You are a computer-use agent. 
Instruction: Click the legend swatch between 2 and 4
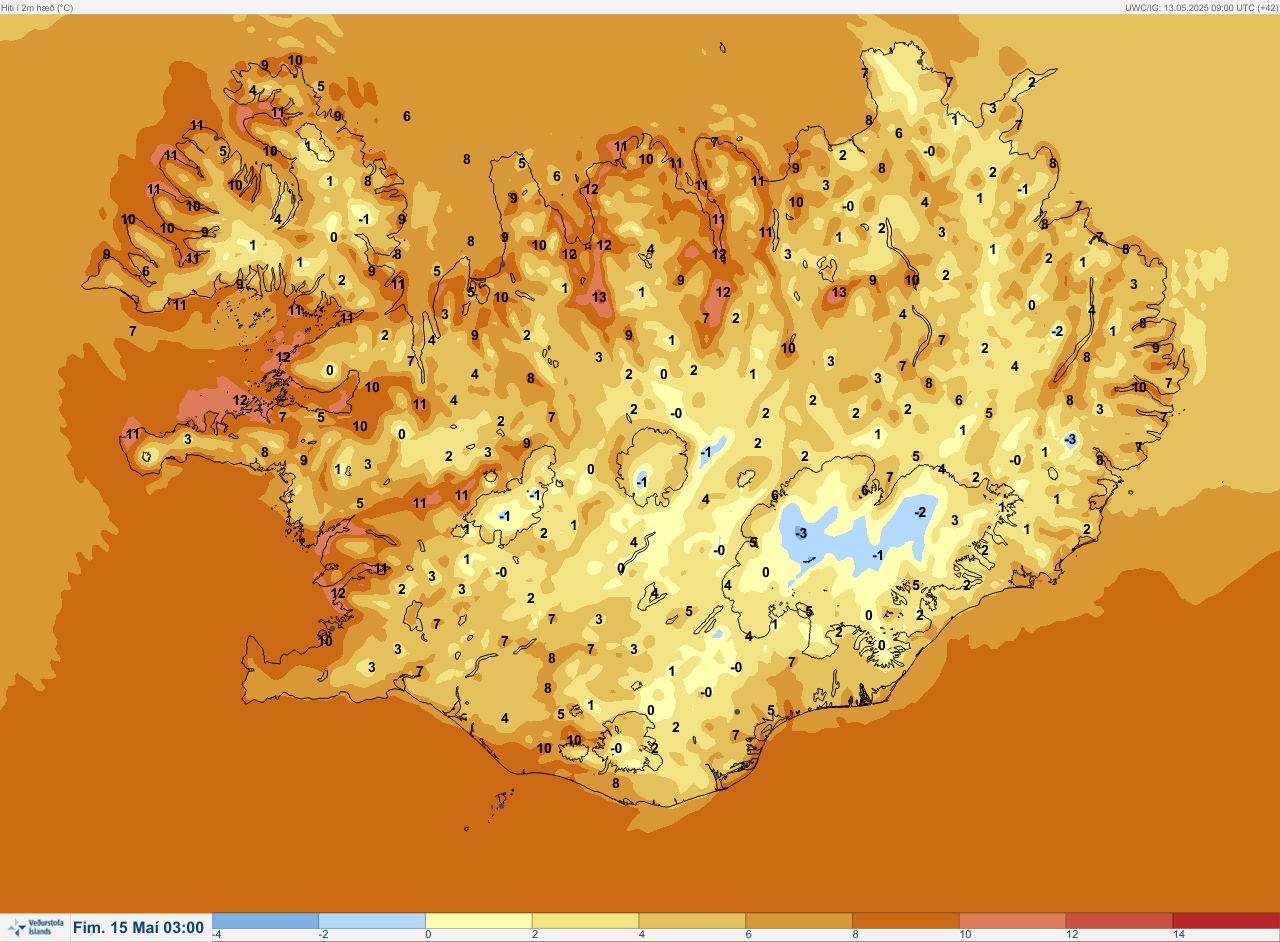click(x=585, y=921)
